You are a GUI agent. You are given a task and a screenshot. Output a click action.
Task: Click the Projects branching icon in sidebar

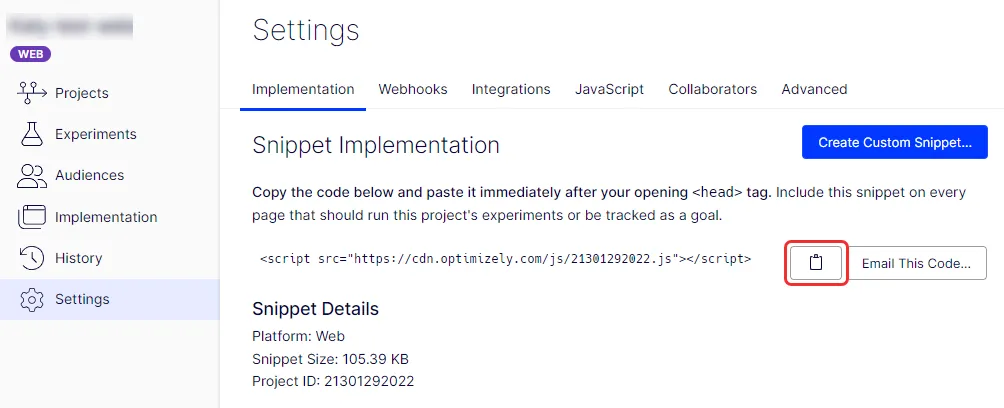(x=31, y=93)
